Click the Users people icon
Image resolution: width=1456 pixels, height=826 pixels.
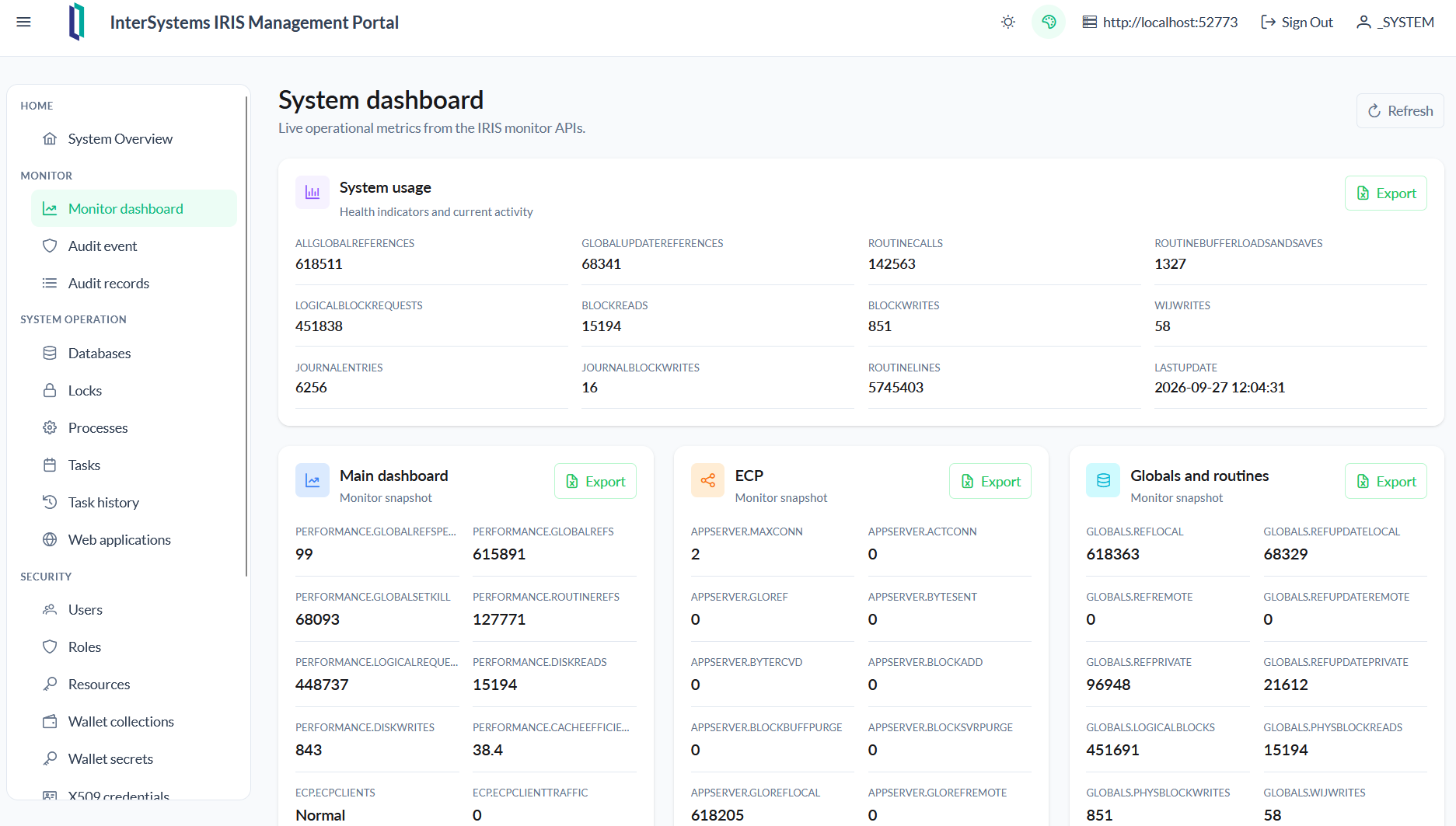[x=50, y=609]
